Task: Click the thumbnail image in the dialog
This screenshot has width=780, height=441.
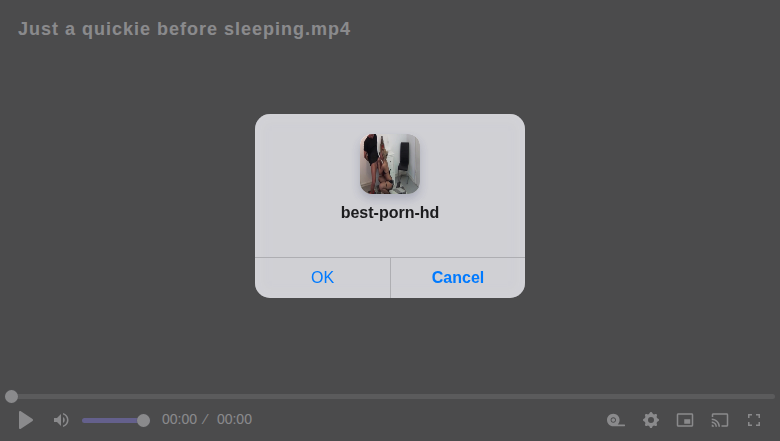Action: (x=390, y=164)
